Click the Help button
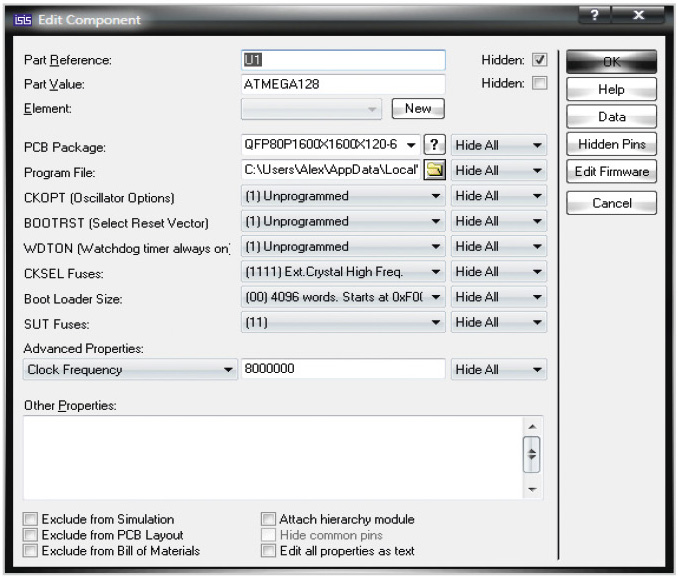This screenshot has width=678, height=577. [x=611, y=89]
